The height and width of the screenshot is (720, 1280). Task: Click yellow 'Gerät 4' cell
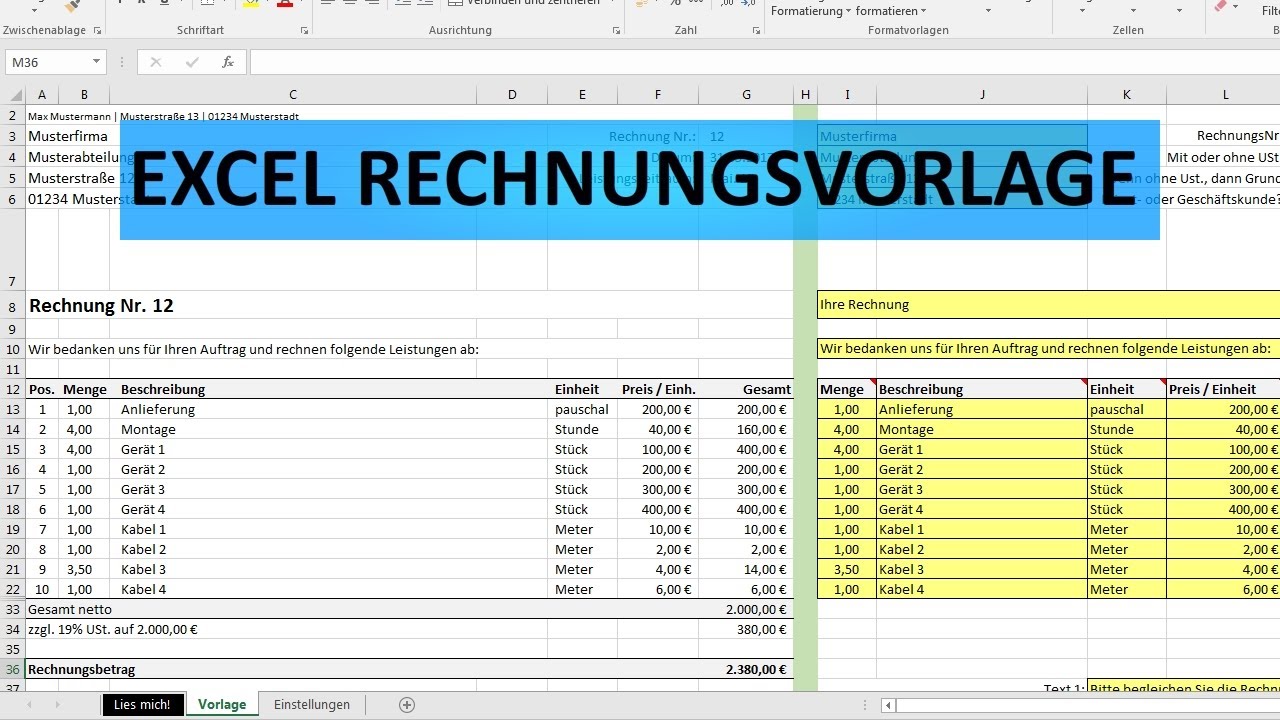click(982, 509)
